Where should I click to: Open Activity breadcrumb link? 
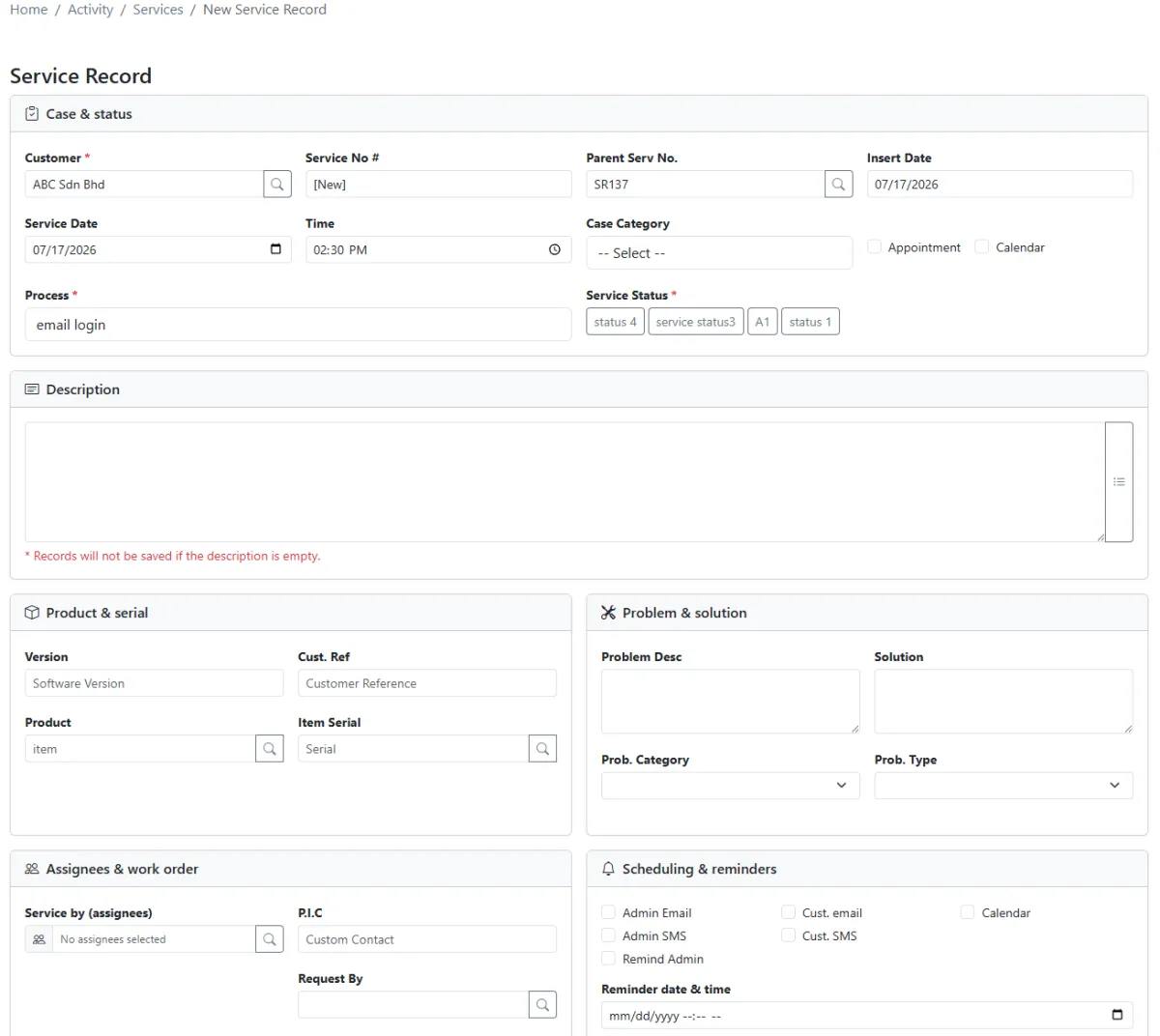[x=90, y=10]
